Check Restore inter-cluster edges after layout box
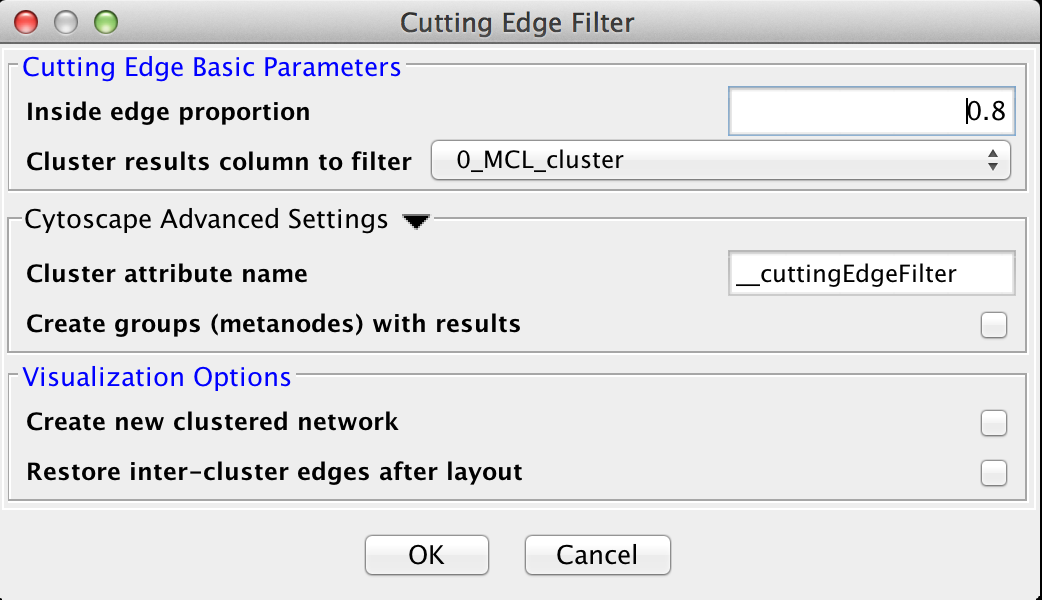 tap(993, 472)
